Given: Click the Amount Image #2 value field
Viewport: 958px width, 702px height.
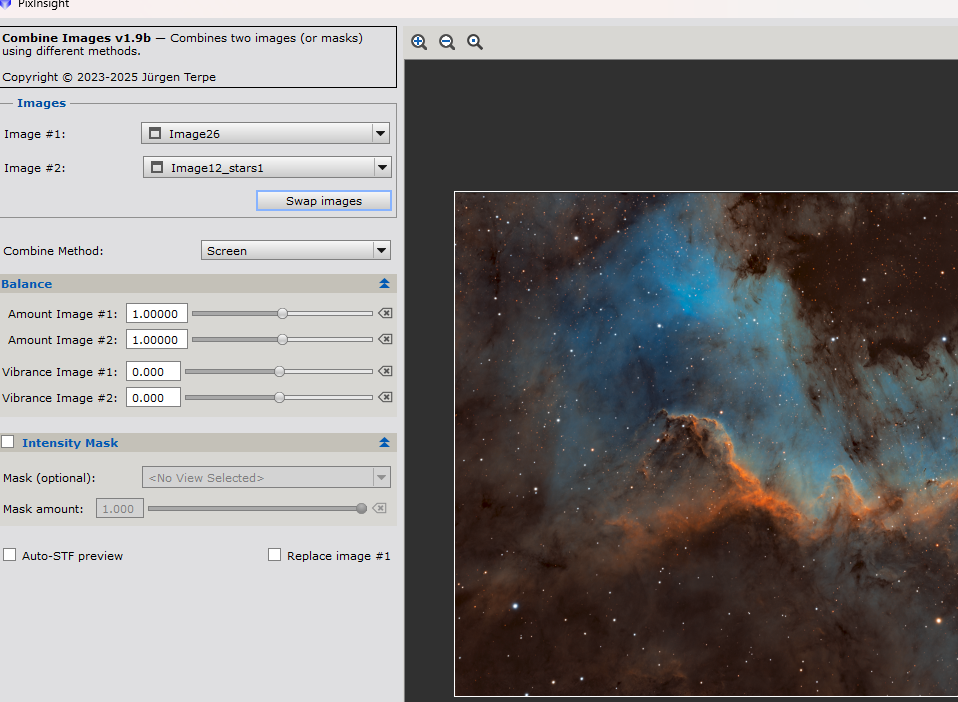Looking at the screenshot, I should pyautogui.click(x=156, y=340).
